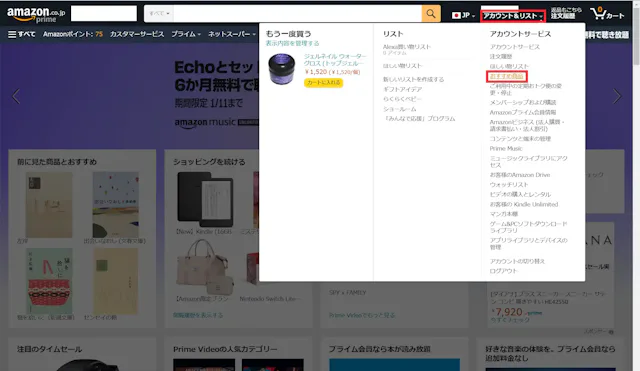The height and width of the screenshot is (371, 640).
Task: Click the orange search magnifier button
Action: [x=431, y=13]
